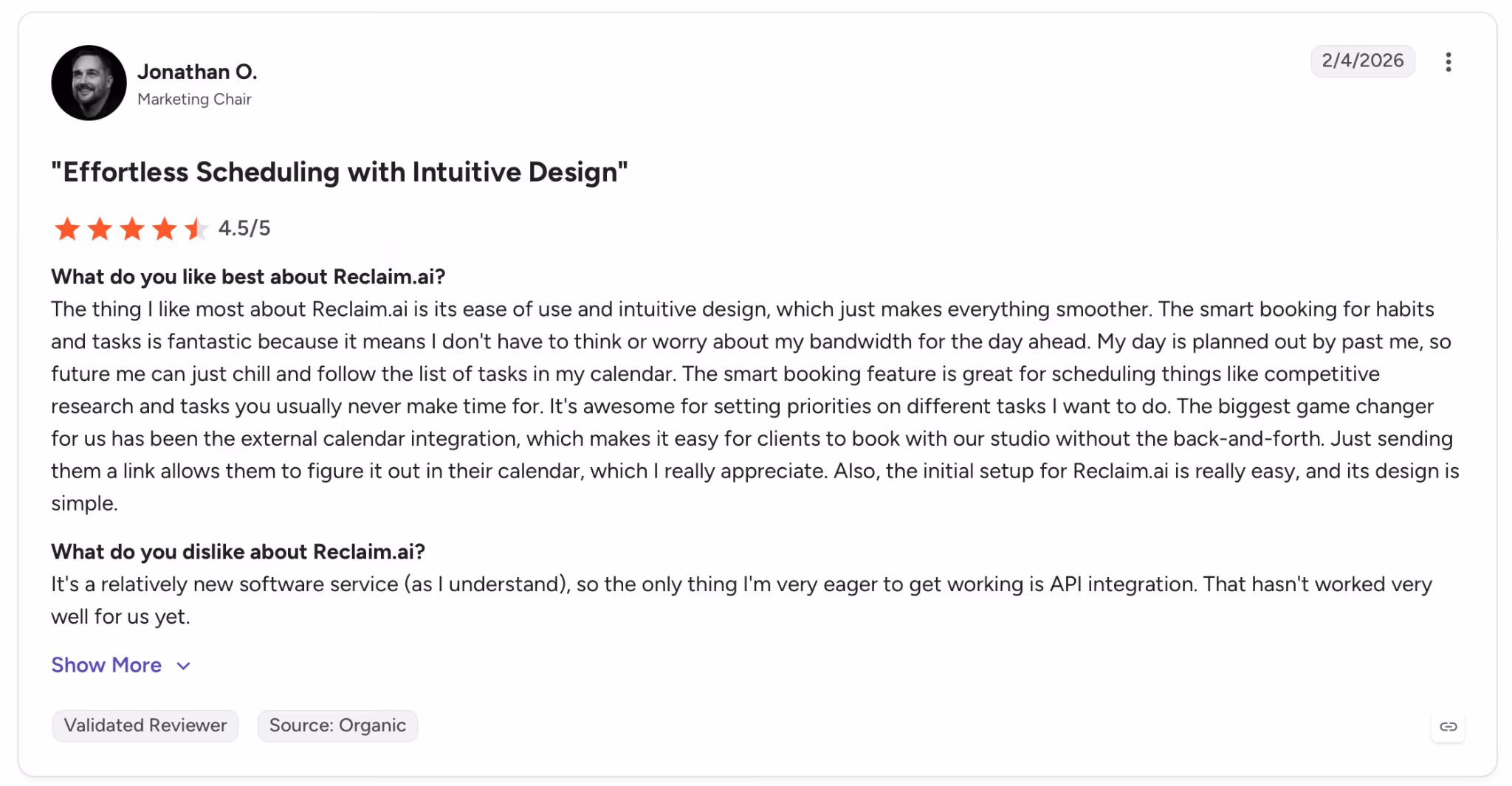The image size is (1512, 786).
Task: Open the three-dot review options menu
Action: (1448, 62)
